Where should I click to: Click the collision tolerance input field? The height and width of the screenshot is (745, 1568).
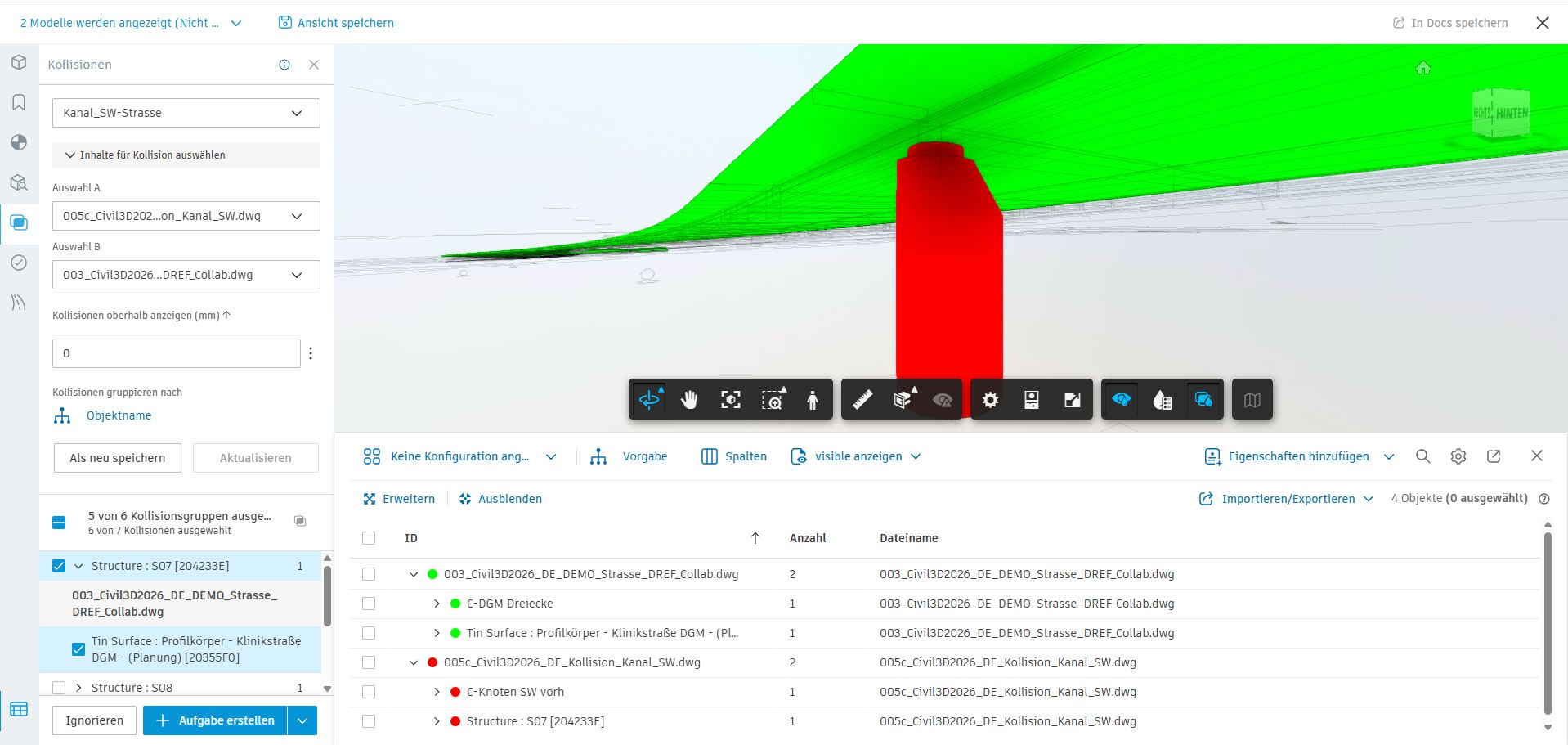pos(176,353)
